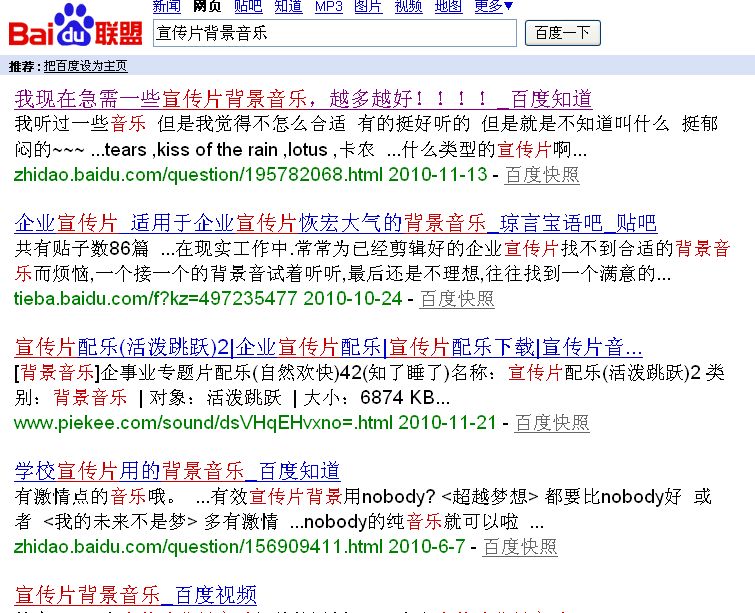View 百度快照 of the tieba.baidu.com result

pyautogui.click(x=456, y=299)
